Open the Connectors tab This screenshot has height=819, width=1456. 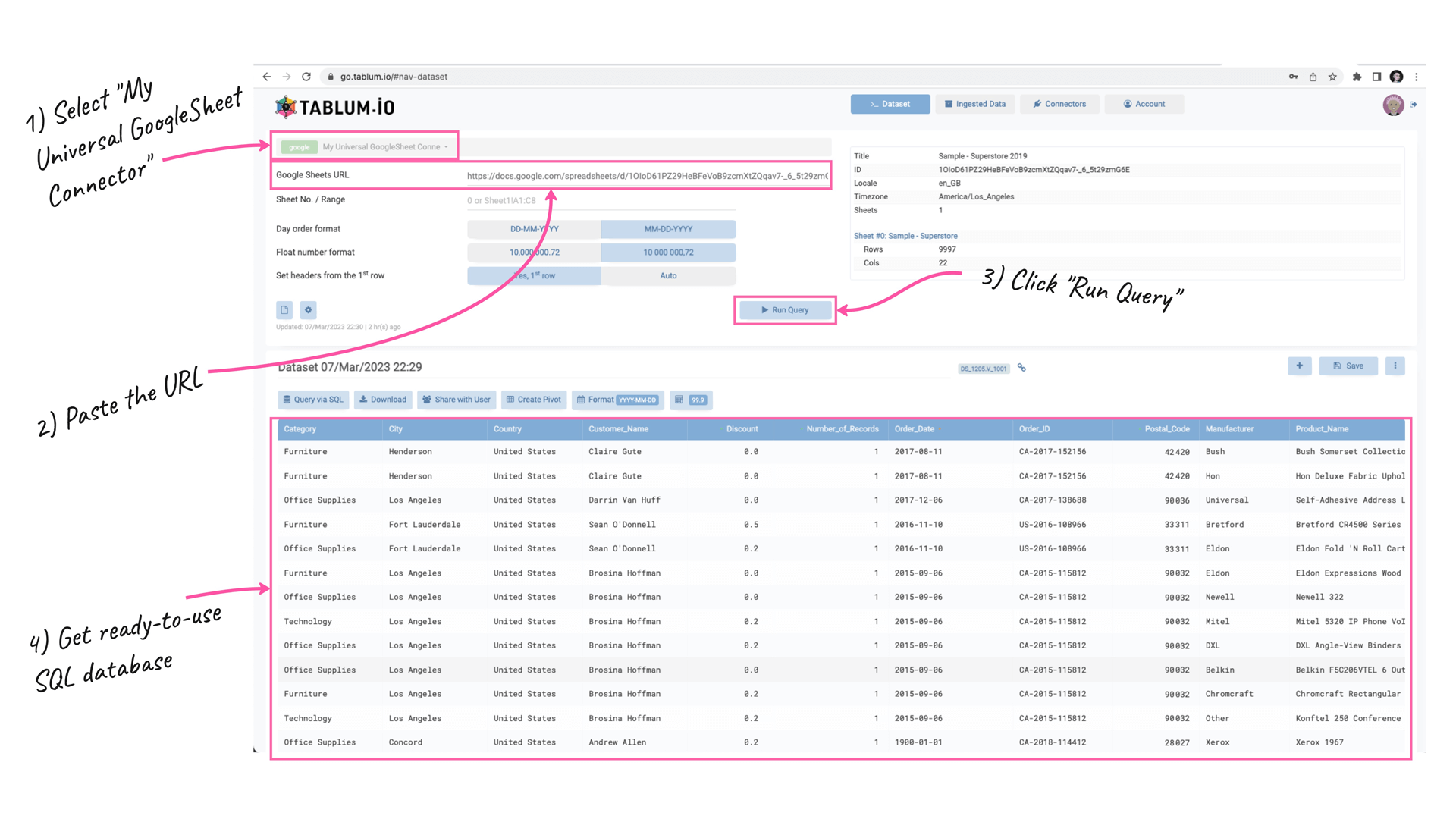1059,104
